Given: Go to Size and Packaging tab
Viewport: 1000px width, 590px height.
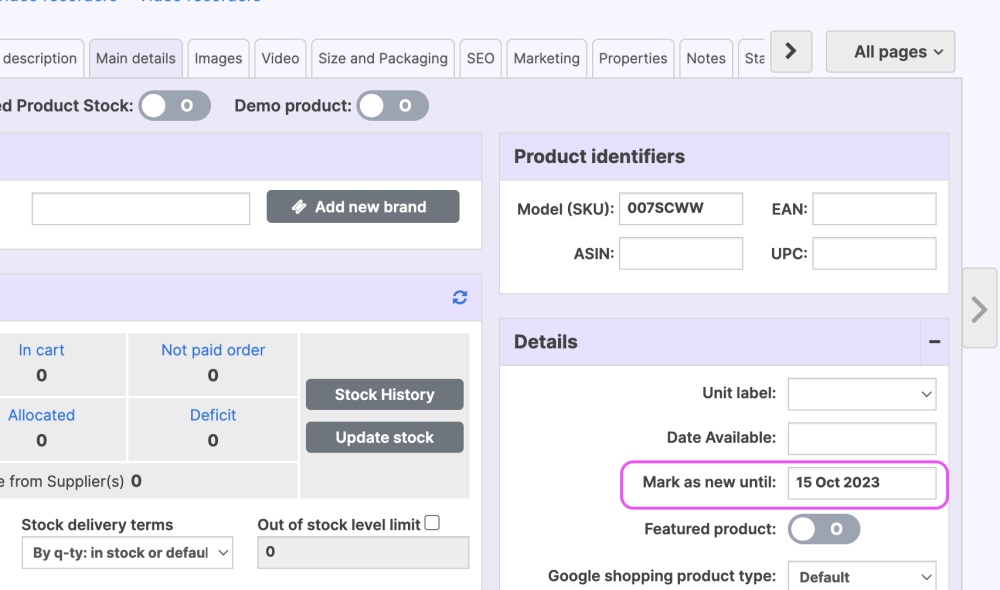Looking at the screenshot, I should [x=383, y=58].
